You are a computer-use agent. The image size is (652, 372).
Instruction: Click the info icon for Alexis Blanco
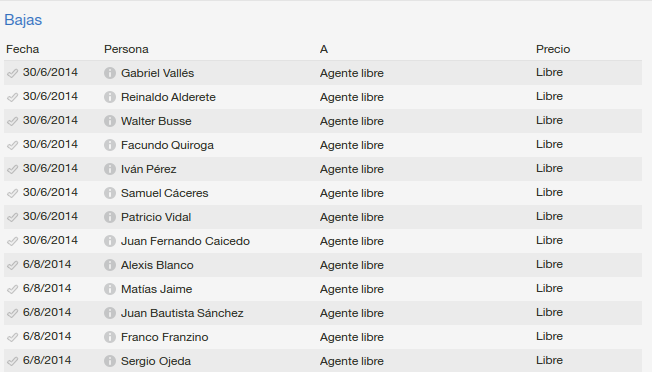109,265
